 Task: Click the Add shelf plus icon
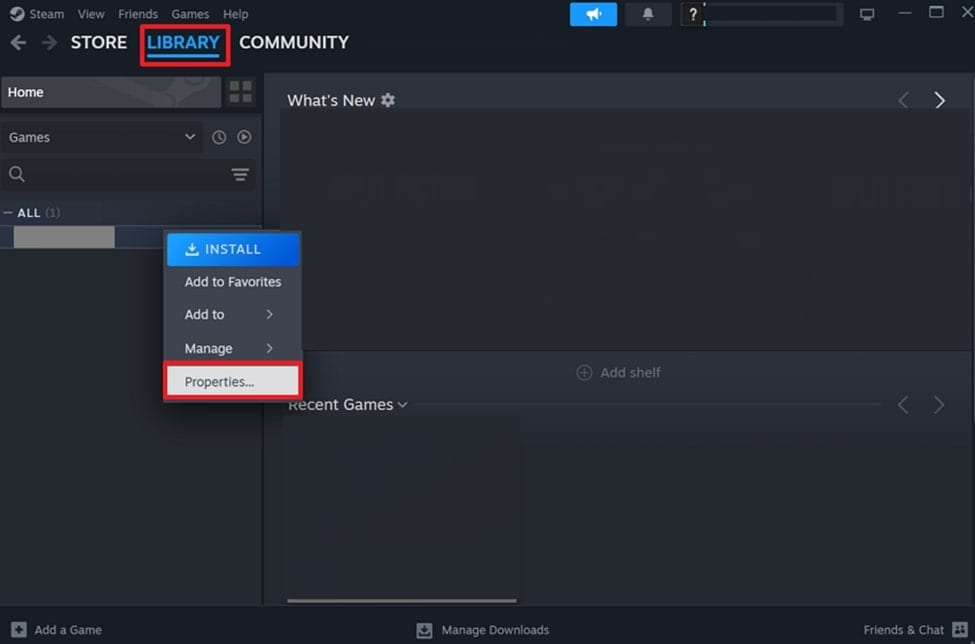pyautogui.click(x=584, y=372)
